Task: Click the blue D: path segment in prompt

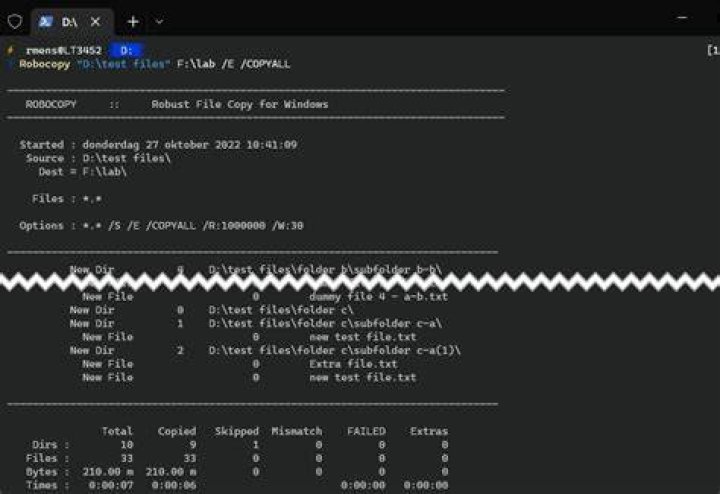Action: [126, 50]
